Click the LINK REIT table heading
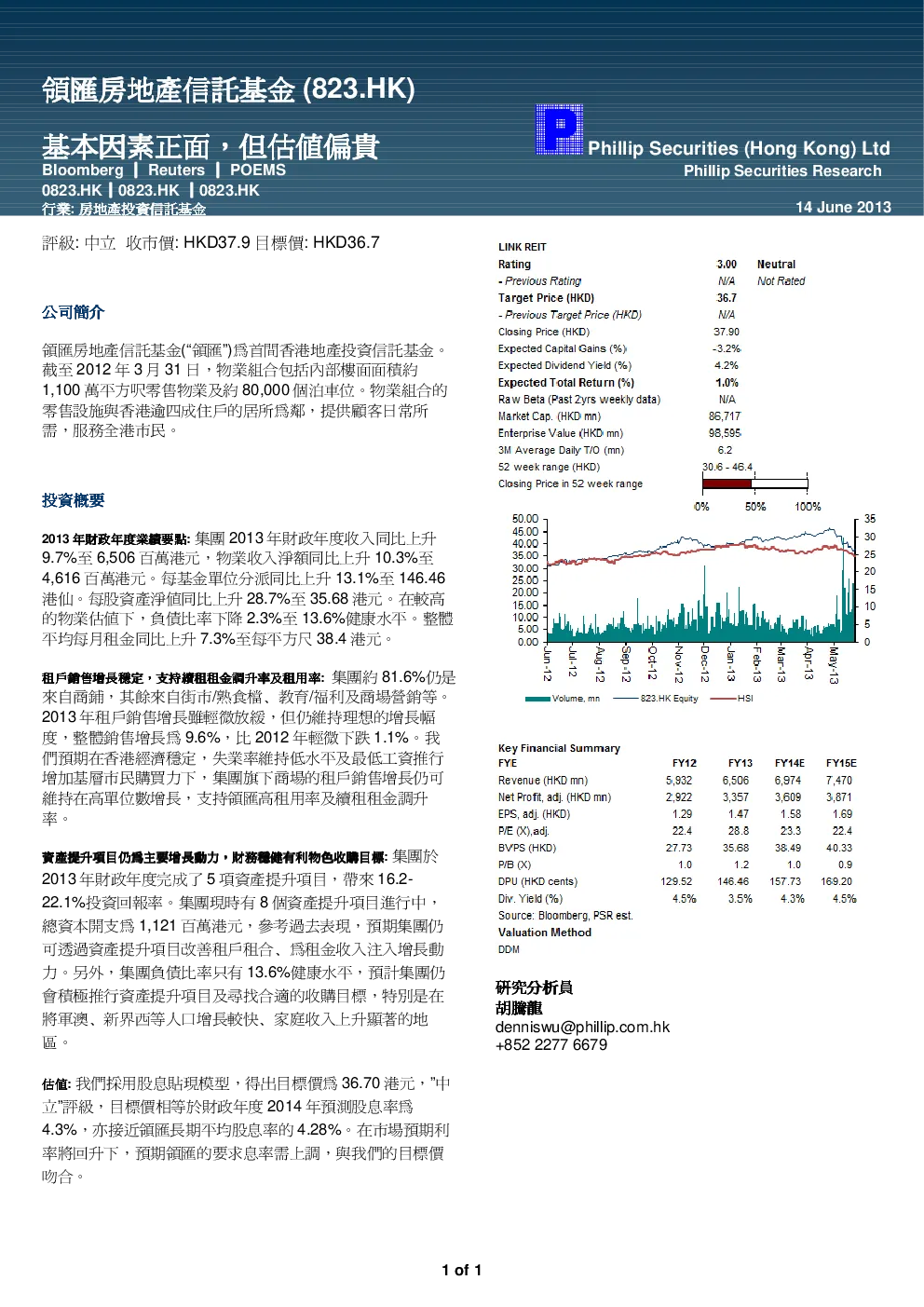924x1307 pixels. (523, 247)
